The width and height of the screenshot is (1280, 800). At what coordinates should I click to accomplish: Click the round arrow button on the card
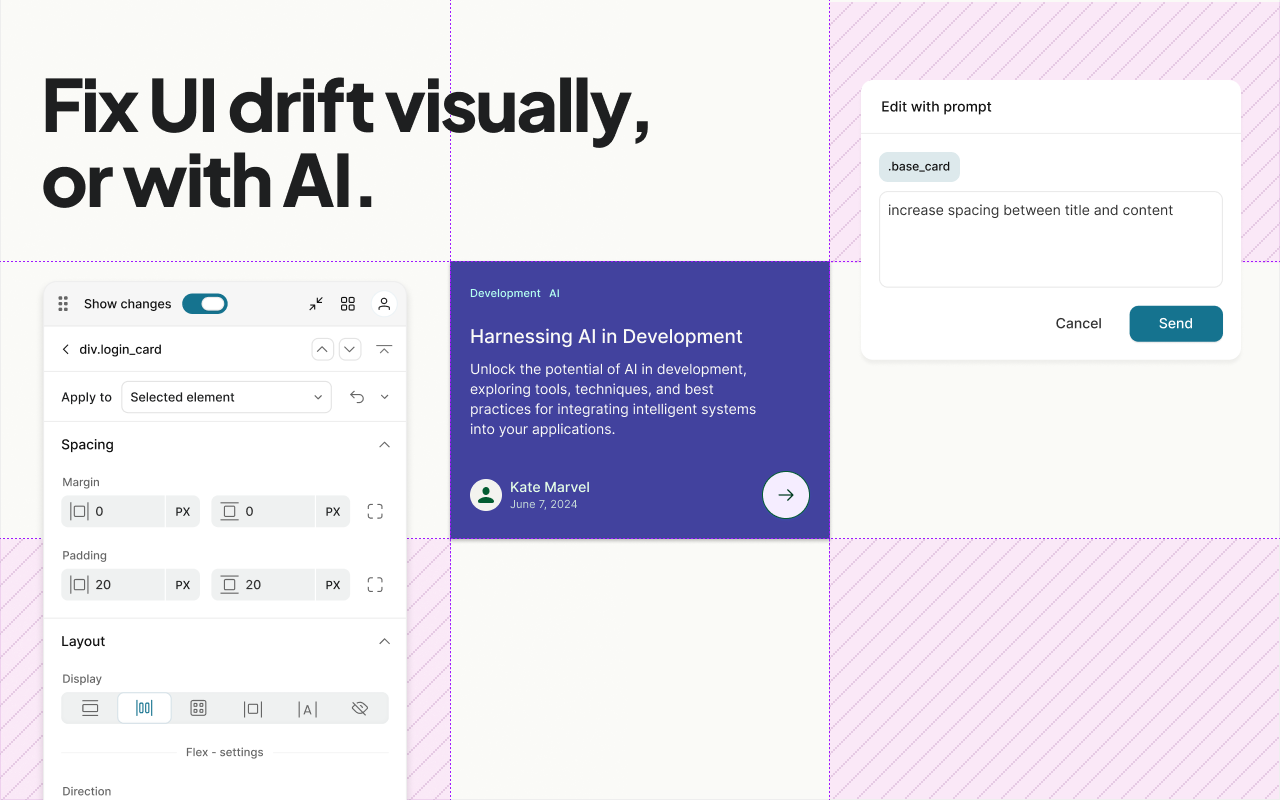(x=786, y=495)
